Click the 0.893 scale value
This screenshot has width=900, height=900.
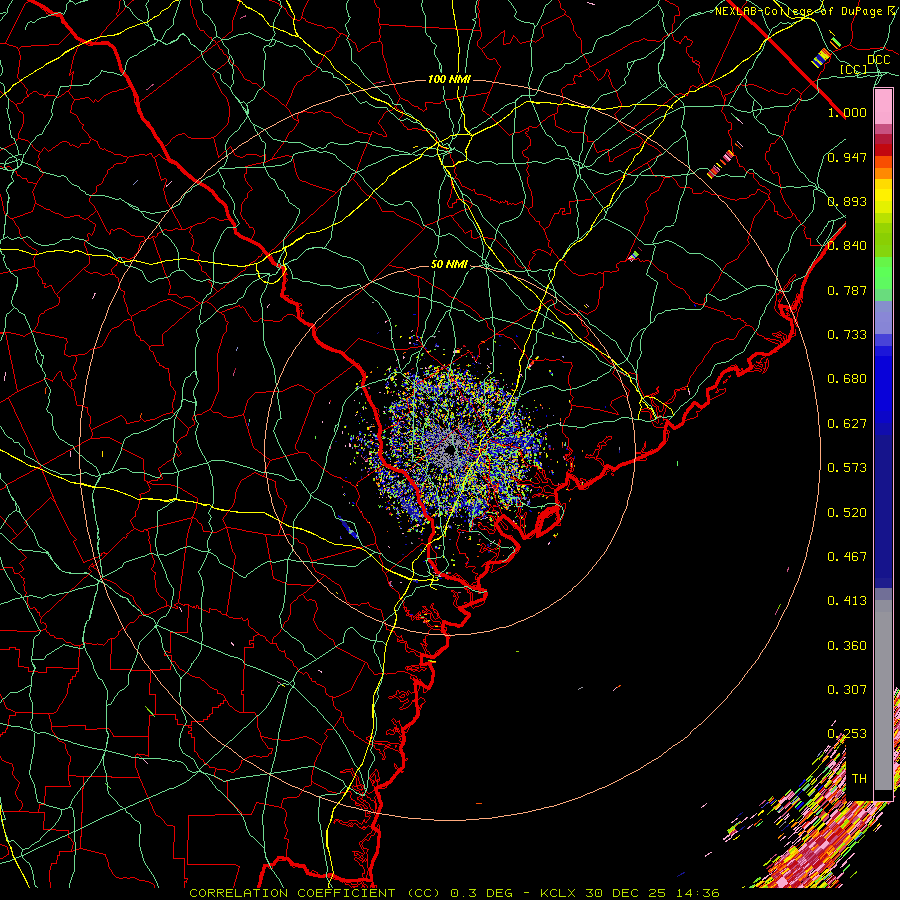point(847,201)
